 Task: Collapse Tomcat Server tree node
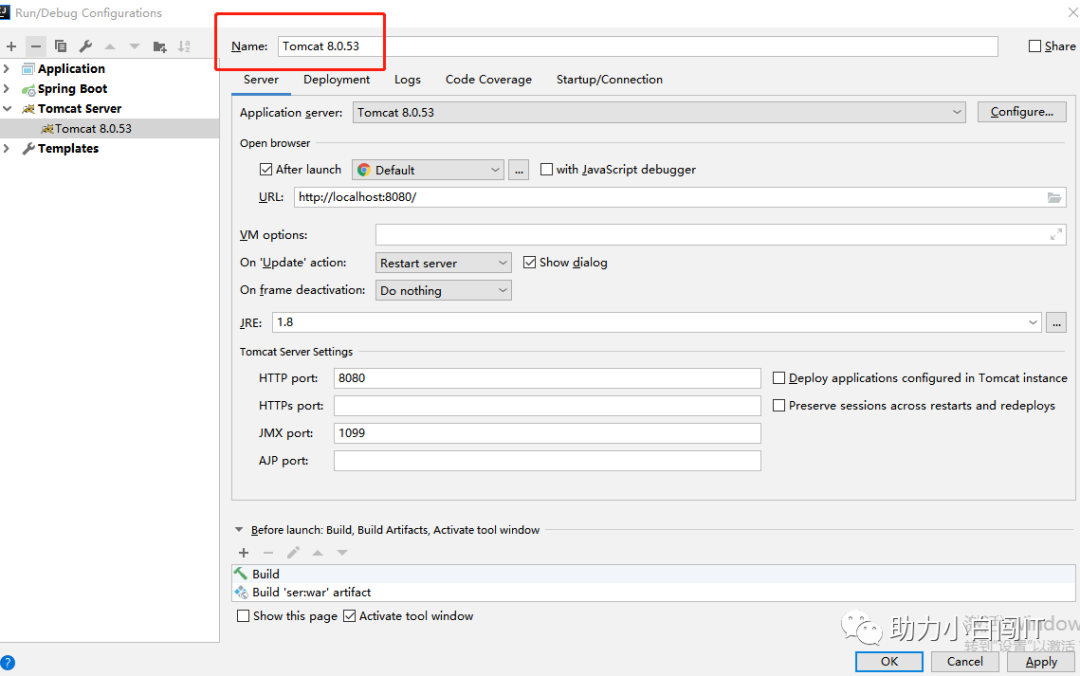click(7, 109)
